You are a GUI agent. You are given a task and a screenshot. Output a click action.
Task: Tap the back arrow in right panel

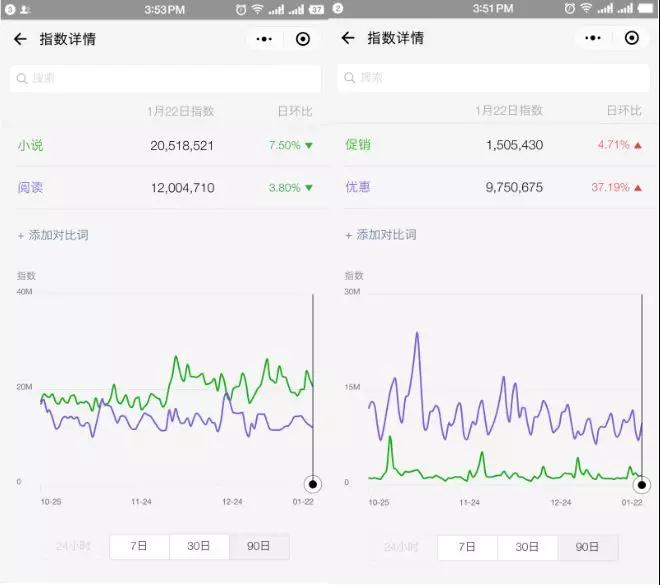[x=348, y=38]
